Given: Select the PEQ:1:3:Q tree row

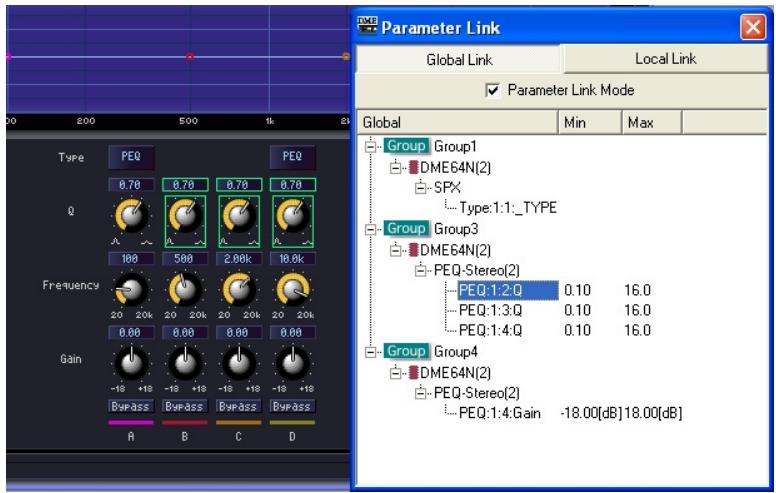Looking at the screenshot, I should [x=490, y=310].
